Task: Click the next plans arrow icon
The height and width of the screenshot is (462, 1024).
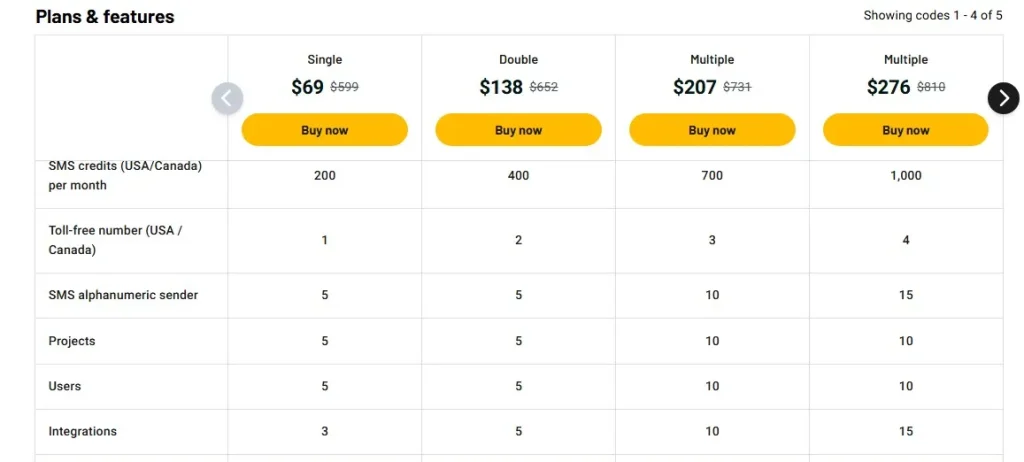Action: tap(1003, 97)
